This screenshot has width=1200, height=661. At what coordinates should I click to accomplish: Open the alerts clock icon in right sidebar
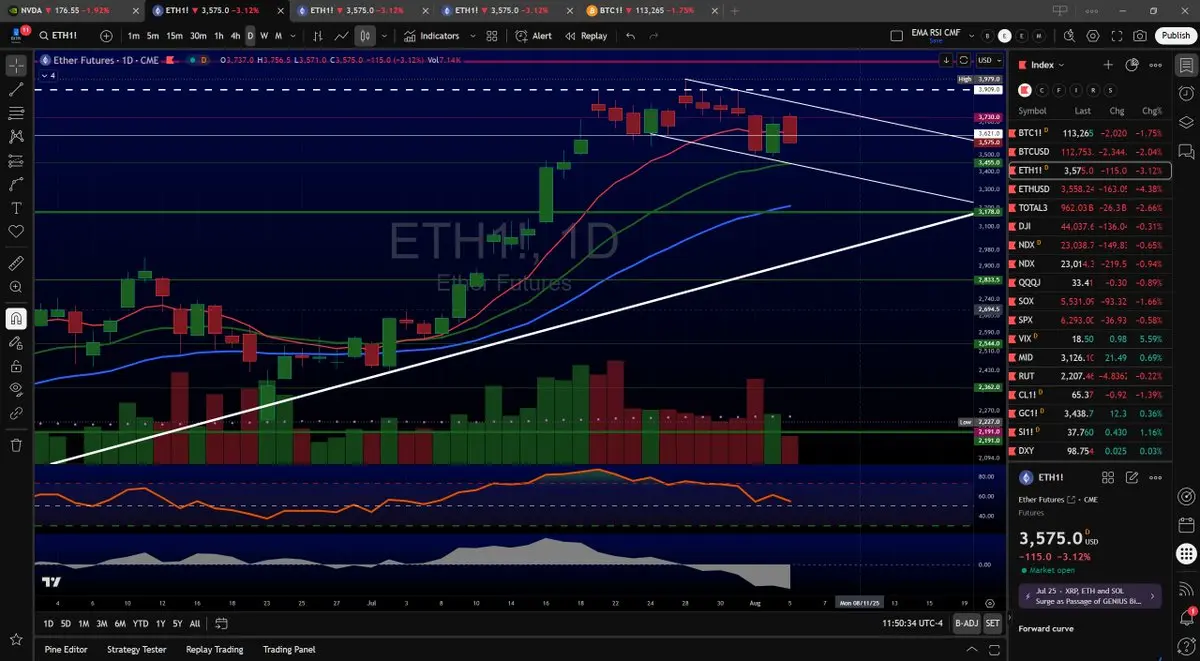[1186, 94]
